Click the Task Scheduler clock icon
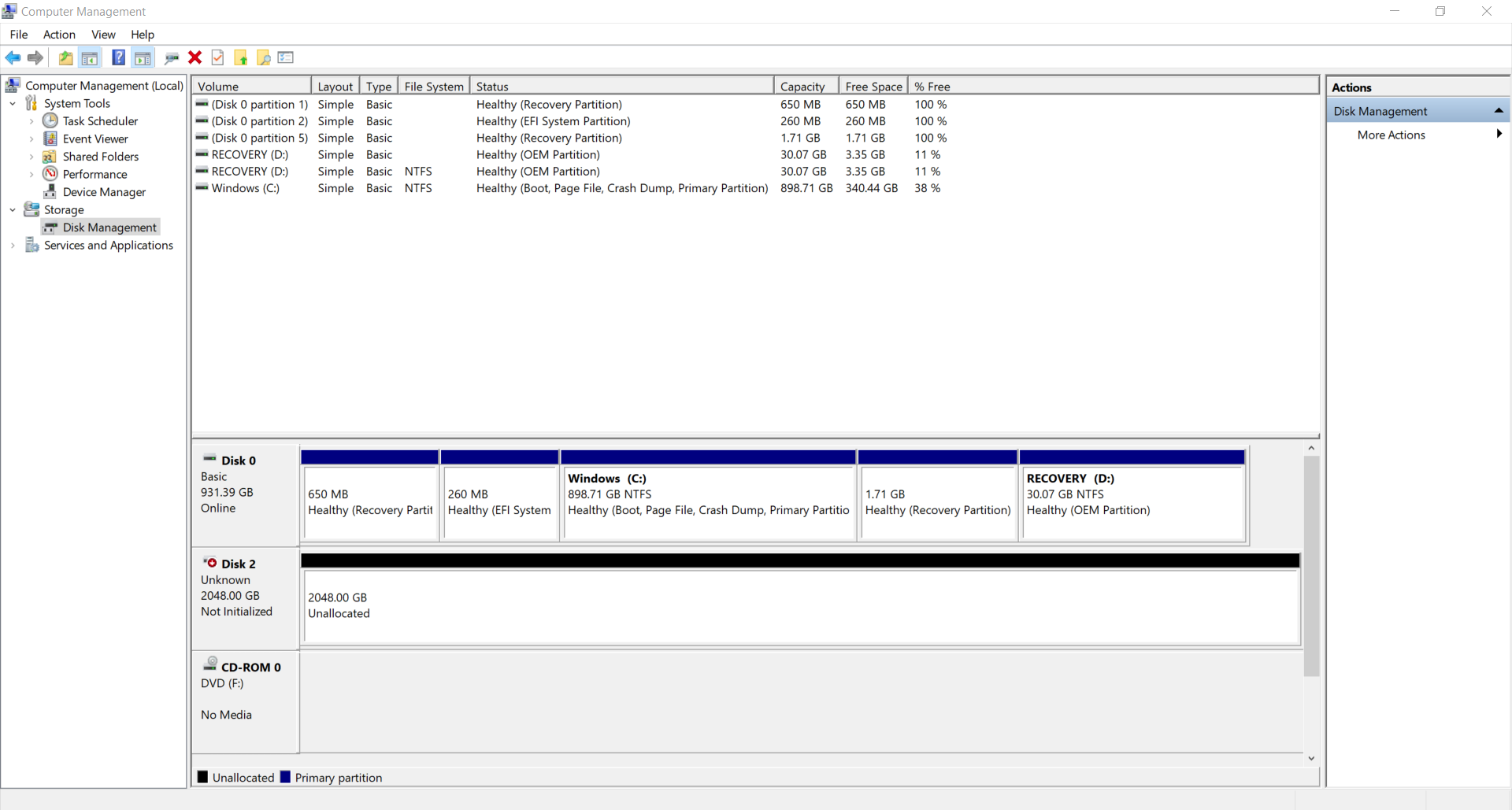The image size is (1512, 810). (x=50, y=120)
